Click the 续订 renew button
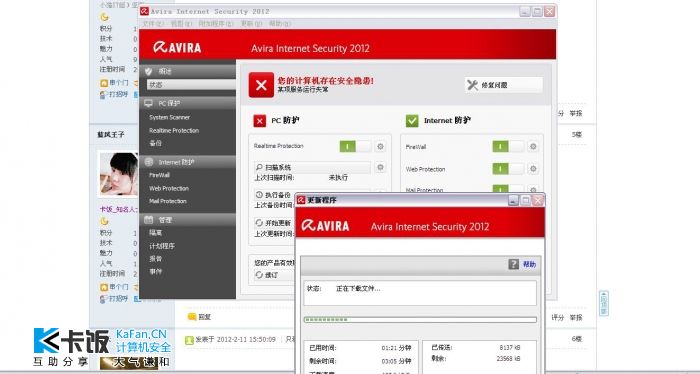The image size is (700, 374). click(274, 275)
